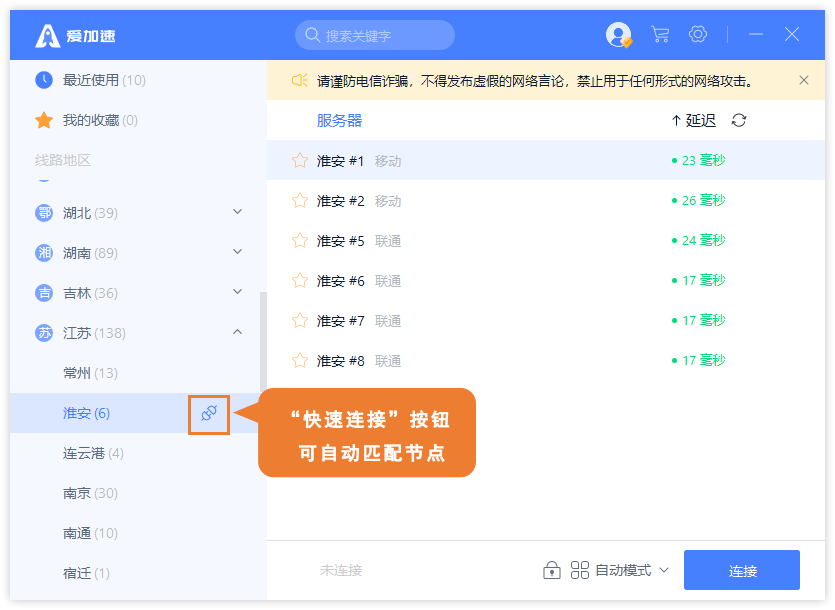Star the 淮安 #8 server
The width and height of the screenshot is (835, 610).
(x=299, y=360)
